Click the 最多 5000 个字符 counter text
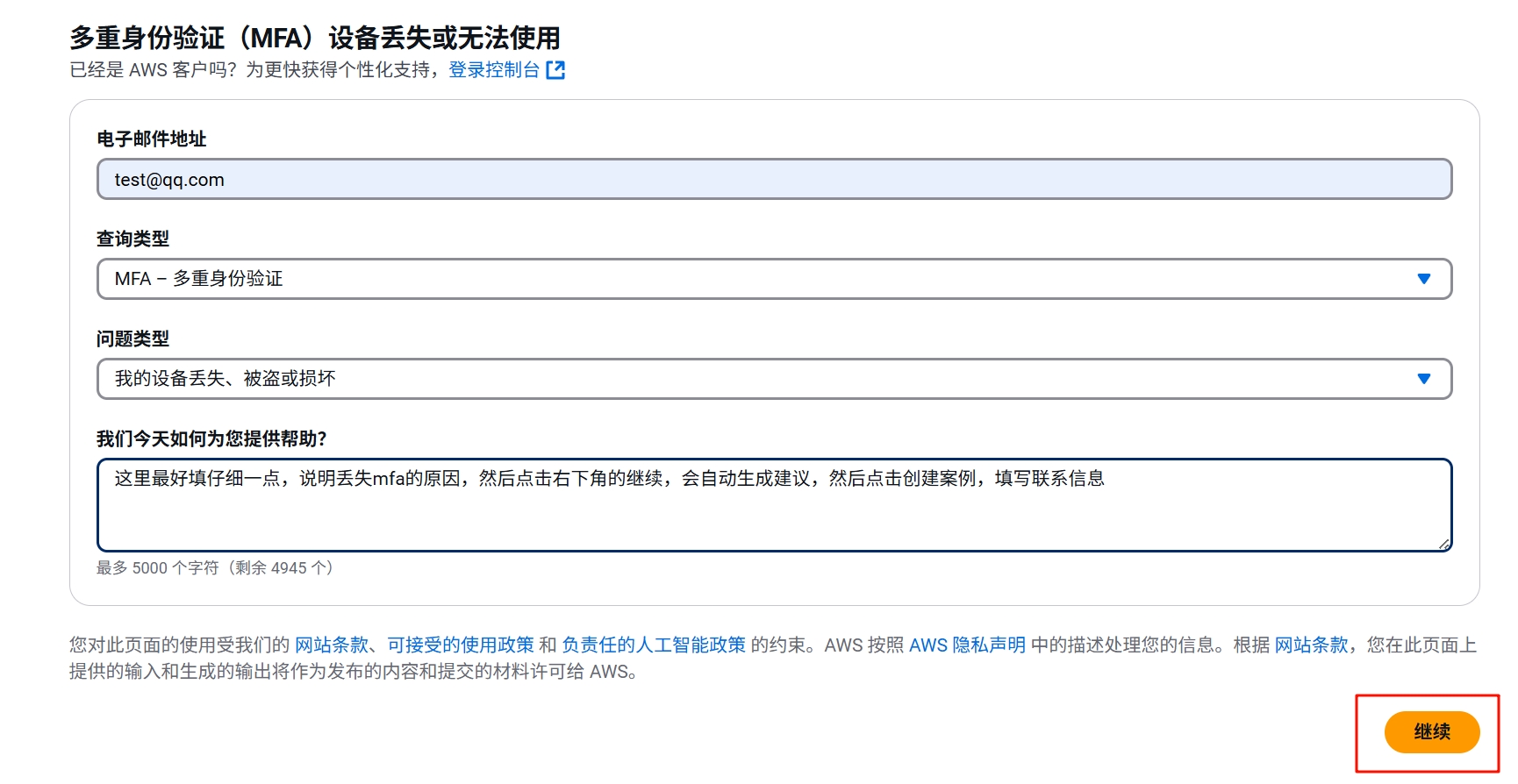The image size is (1518, 784). point(215,568)
